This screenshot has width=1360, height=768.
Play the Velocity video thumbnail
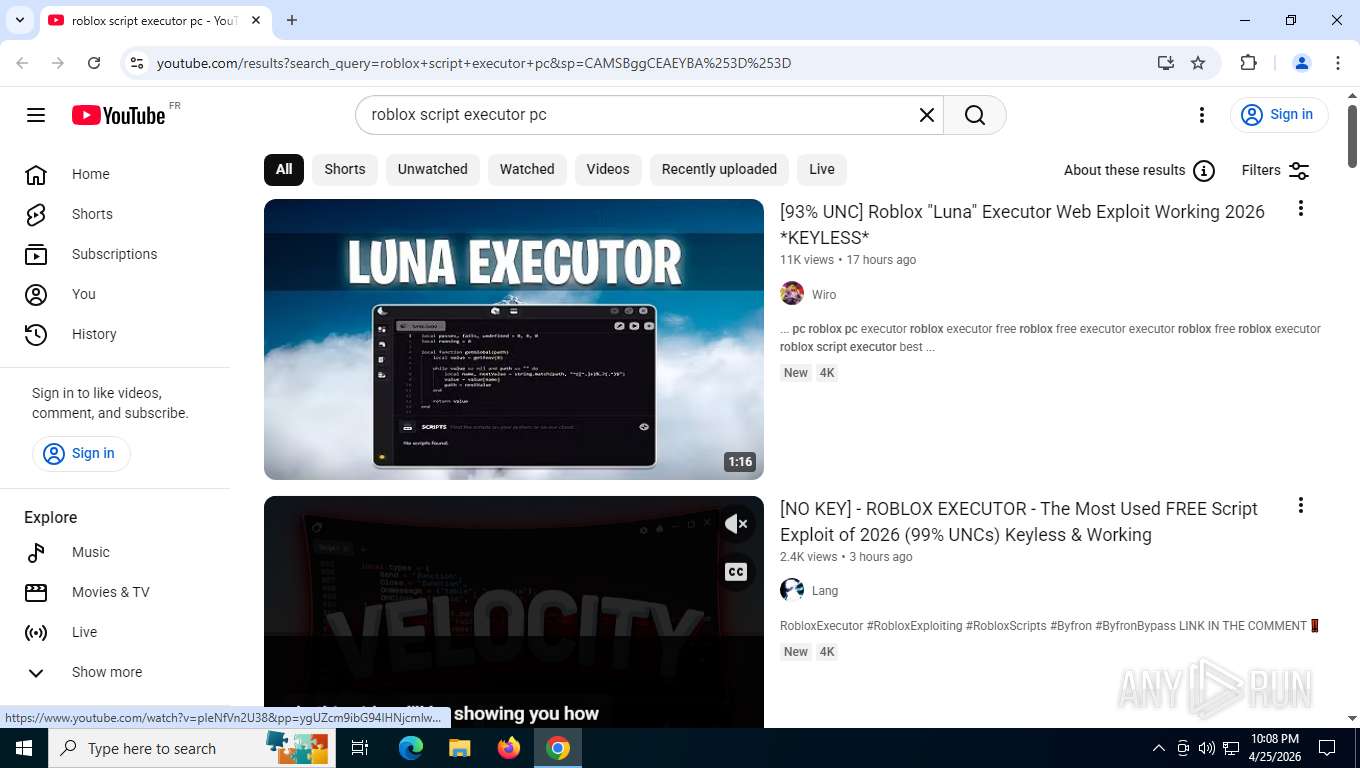[514, 612]
